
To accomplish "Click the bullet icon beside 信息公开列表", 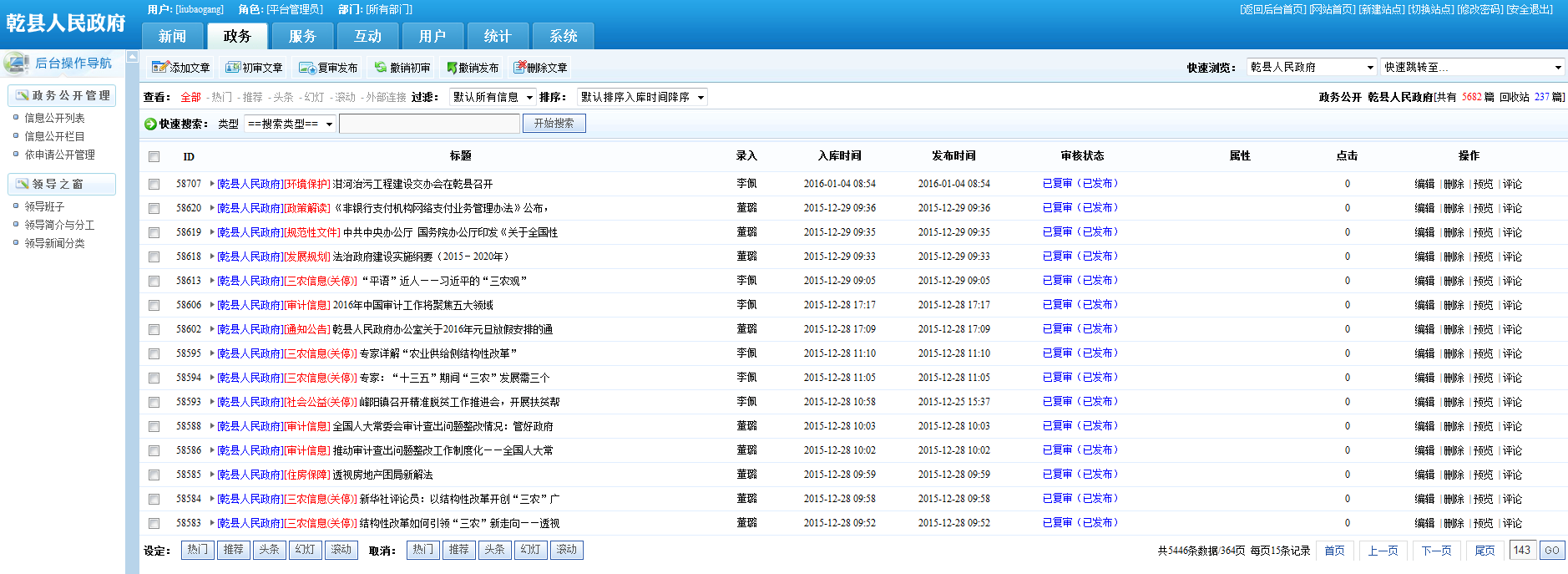I will 16,117.
